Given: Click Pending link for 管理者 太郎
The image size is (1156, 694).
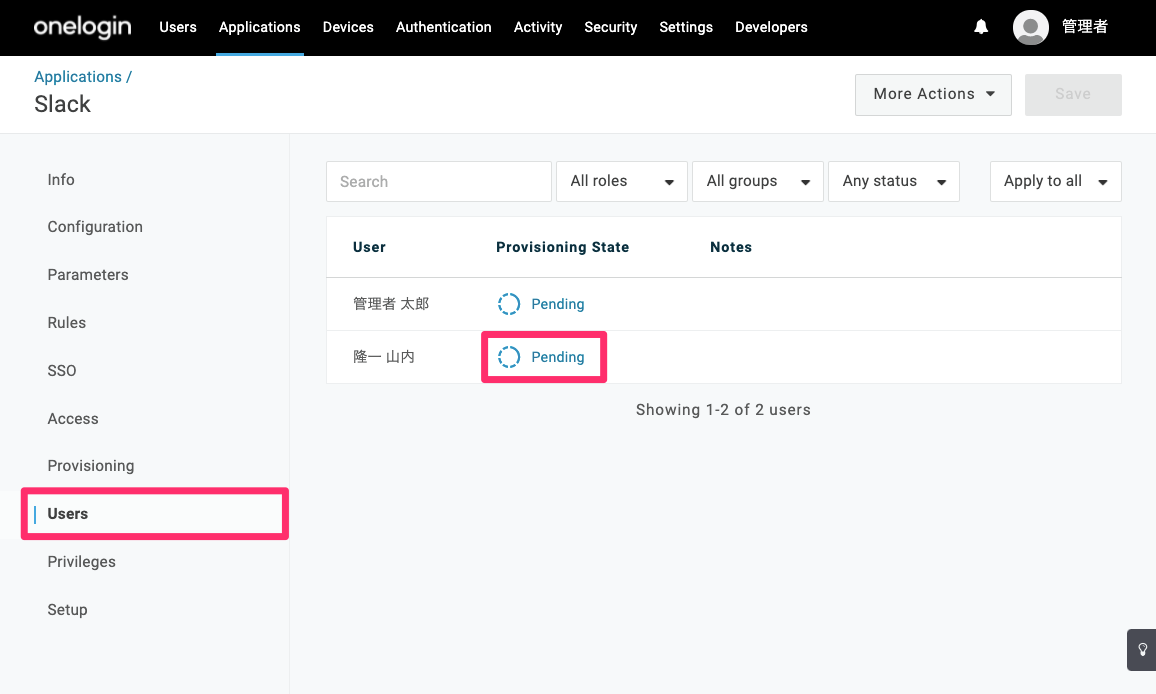Looking at the screenshot, I should 557,304.
